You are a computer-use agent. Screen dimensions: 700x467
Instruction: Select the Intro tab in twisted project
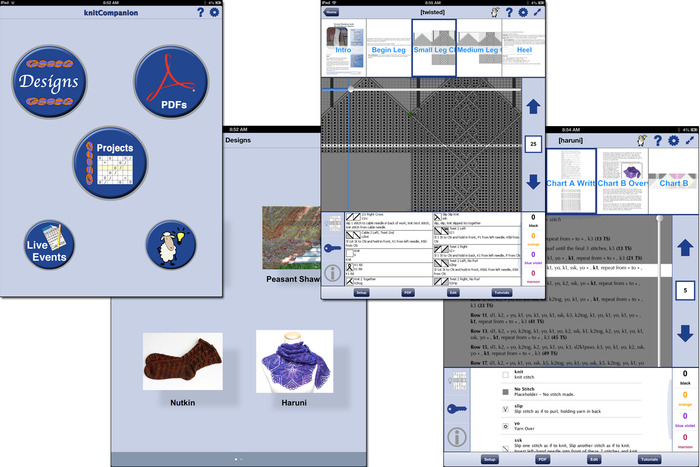[x=344, y=48]
